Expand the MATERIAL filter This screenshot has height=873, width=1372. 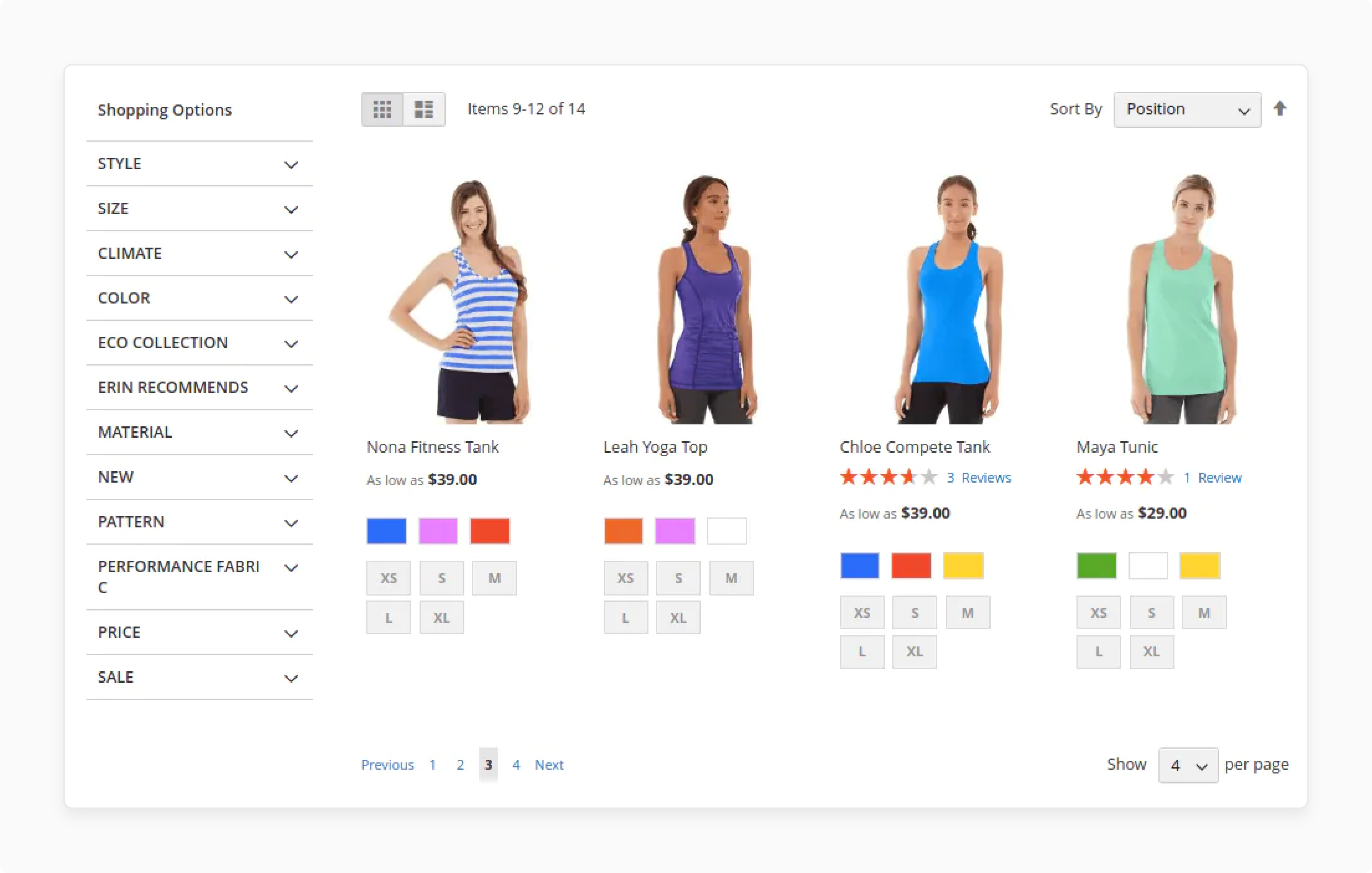(199, 432)
